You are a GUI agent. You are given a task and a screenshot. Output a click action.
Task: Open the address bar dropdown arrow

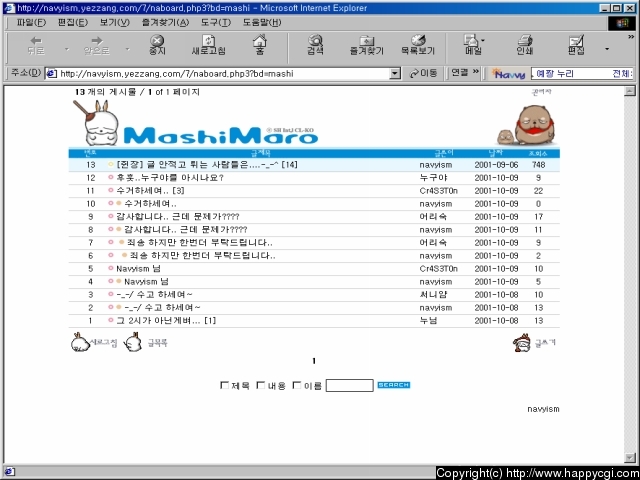point(395,73)
